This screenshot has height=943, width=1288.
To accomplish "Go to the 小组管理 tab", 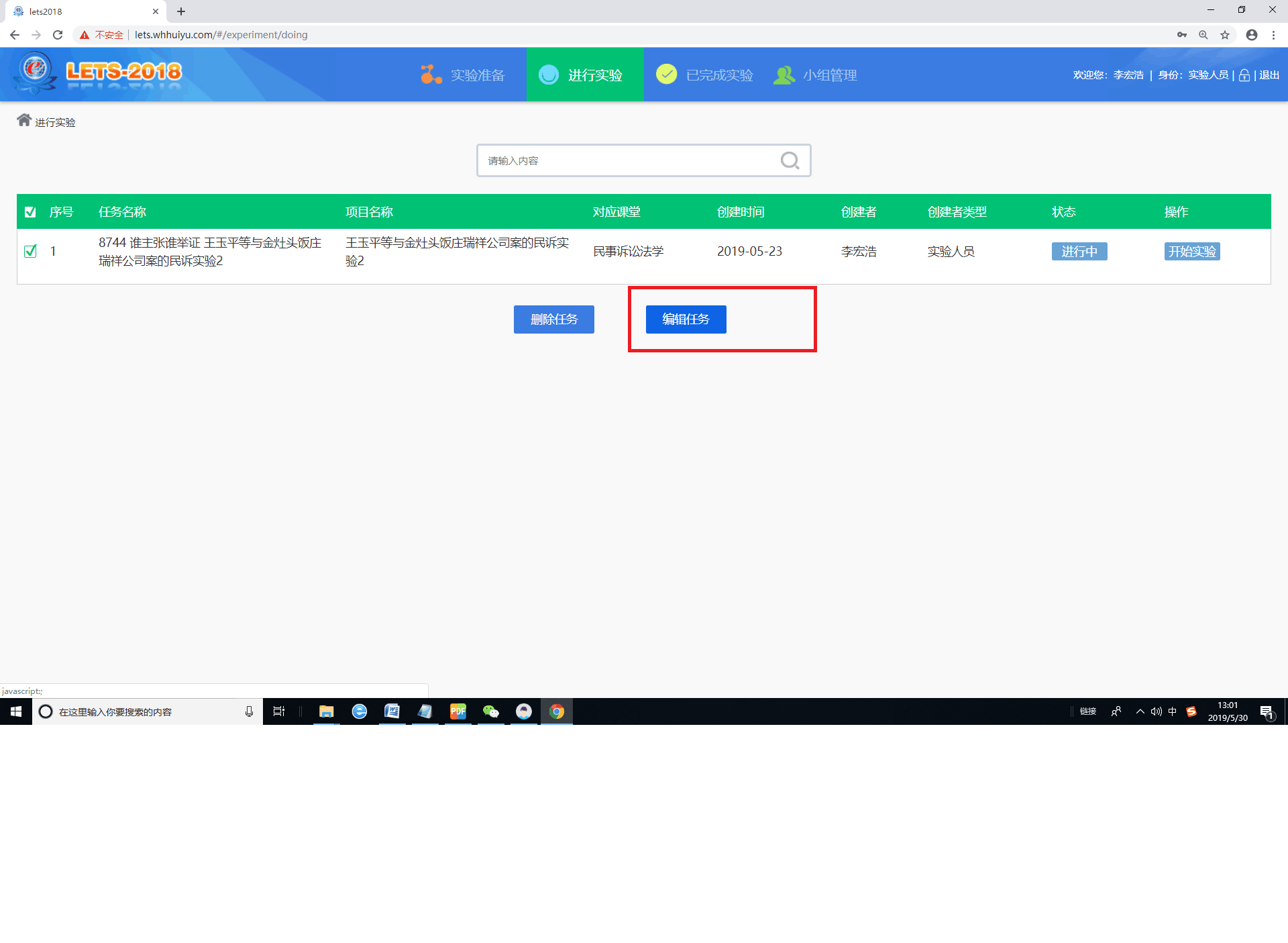I will (816, 75).
